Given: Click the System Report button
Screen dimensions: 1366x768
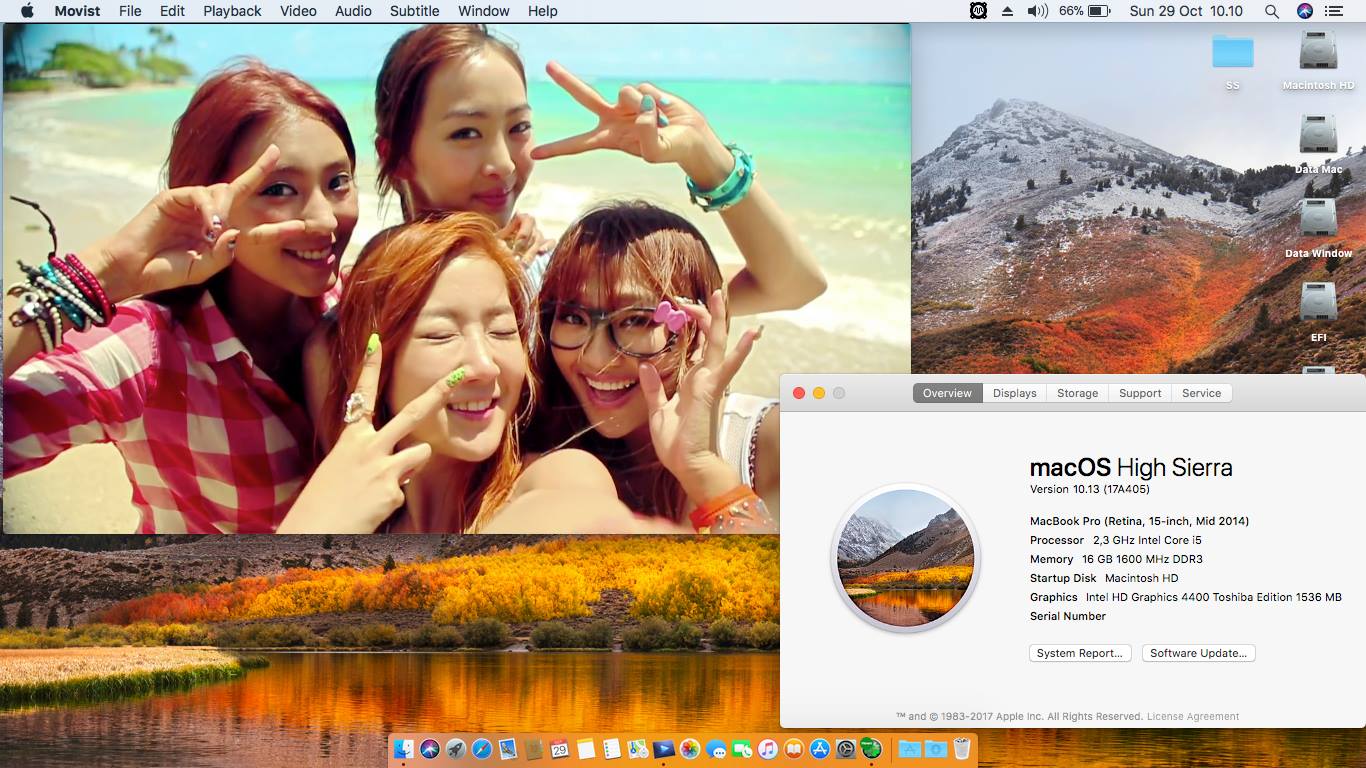Looking at the screenshot, I should [1080, 653].
